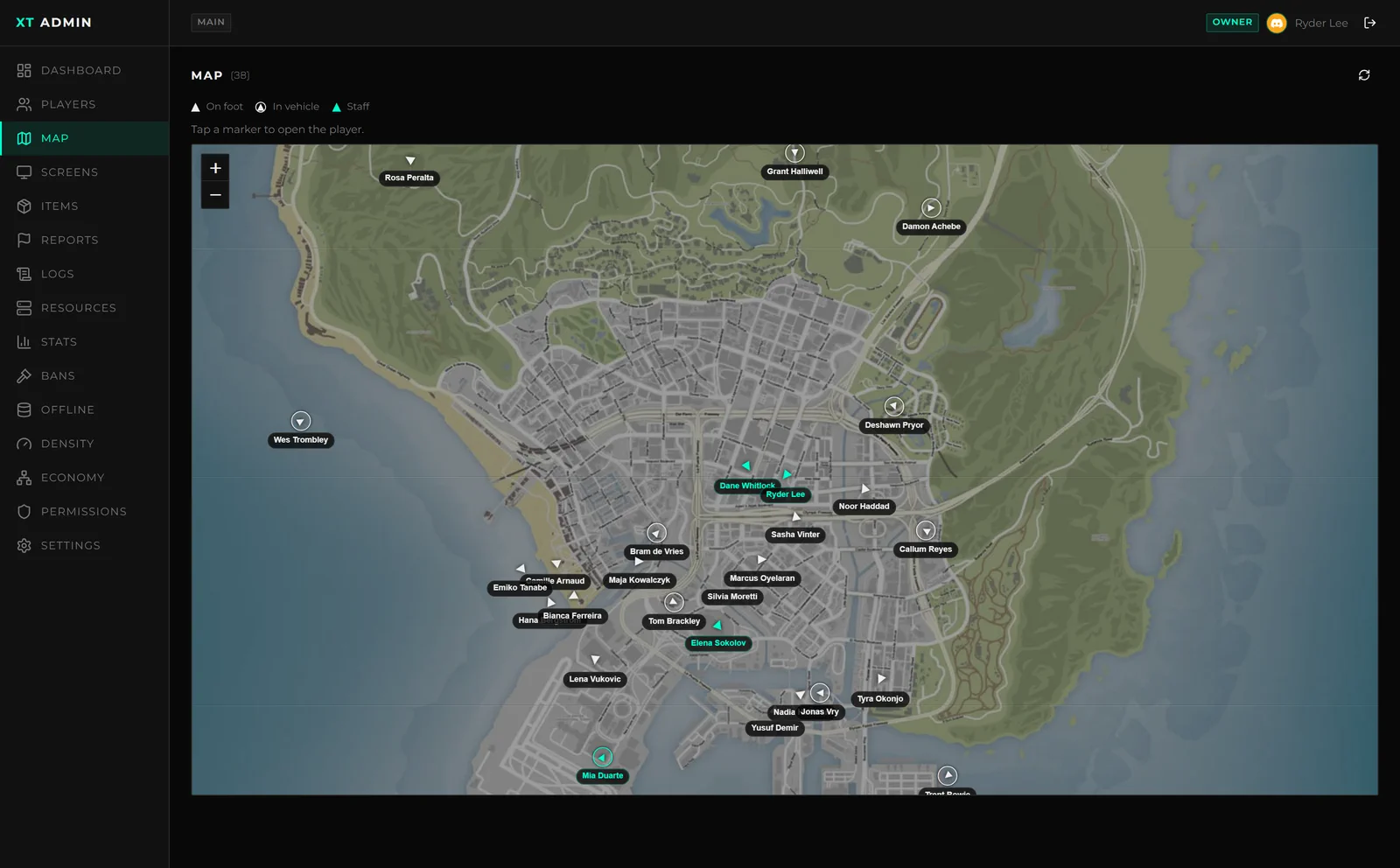Click the Economy network icon
Screen dimensions: 1400x868
pyautogui.click(x=24, y=478)
